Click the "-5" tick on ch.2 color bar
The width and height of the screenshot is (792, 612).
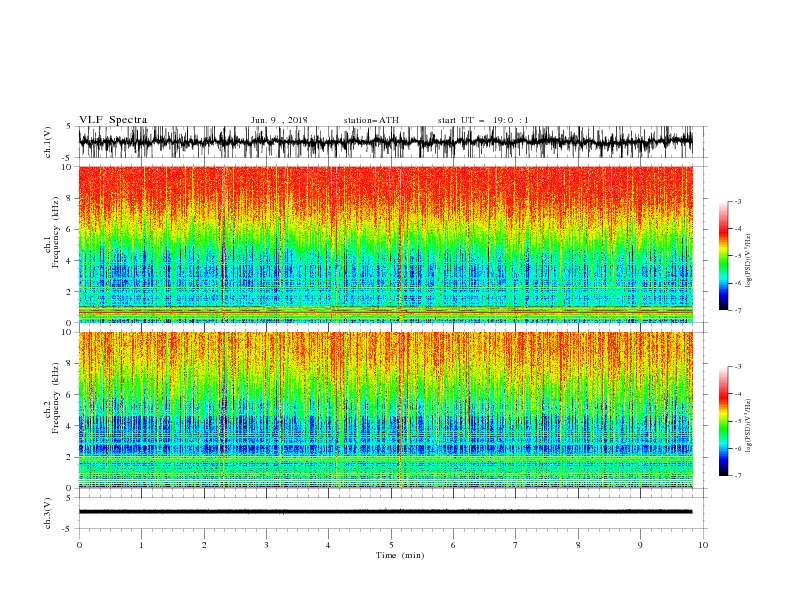click(x=738, y=421)
